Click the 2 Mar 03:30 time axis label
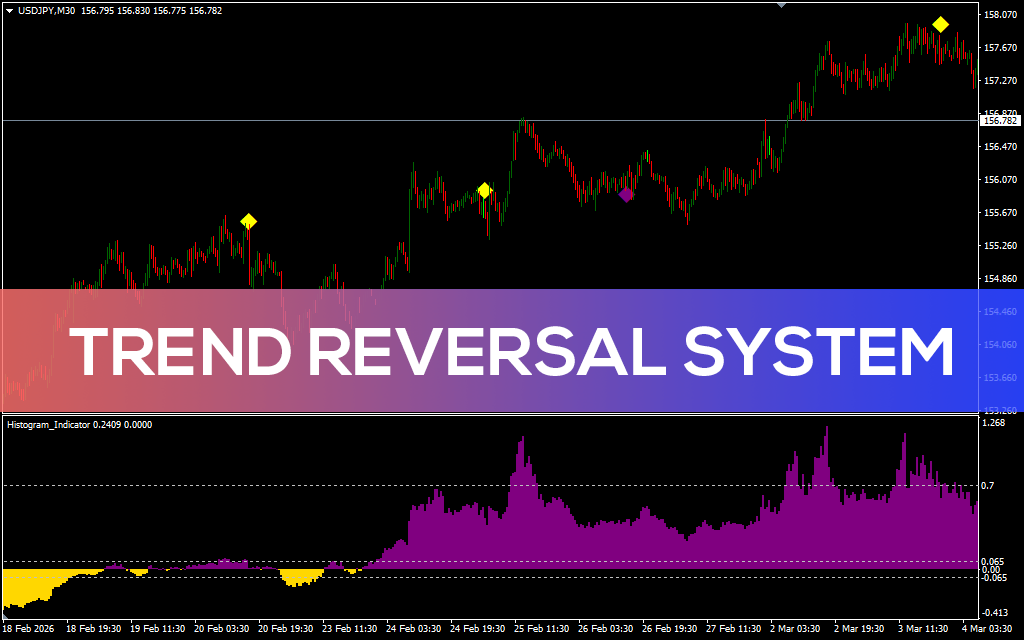The height and width of the screenshot is (640, 1024). coord(797,630)
